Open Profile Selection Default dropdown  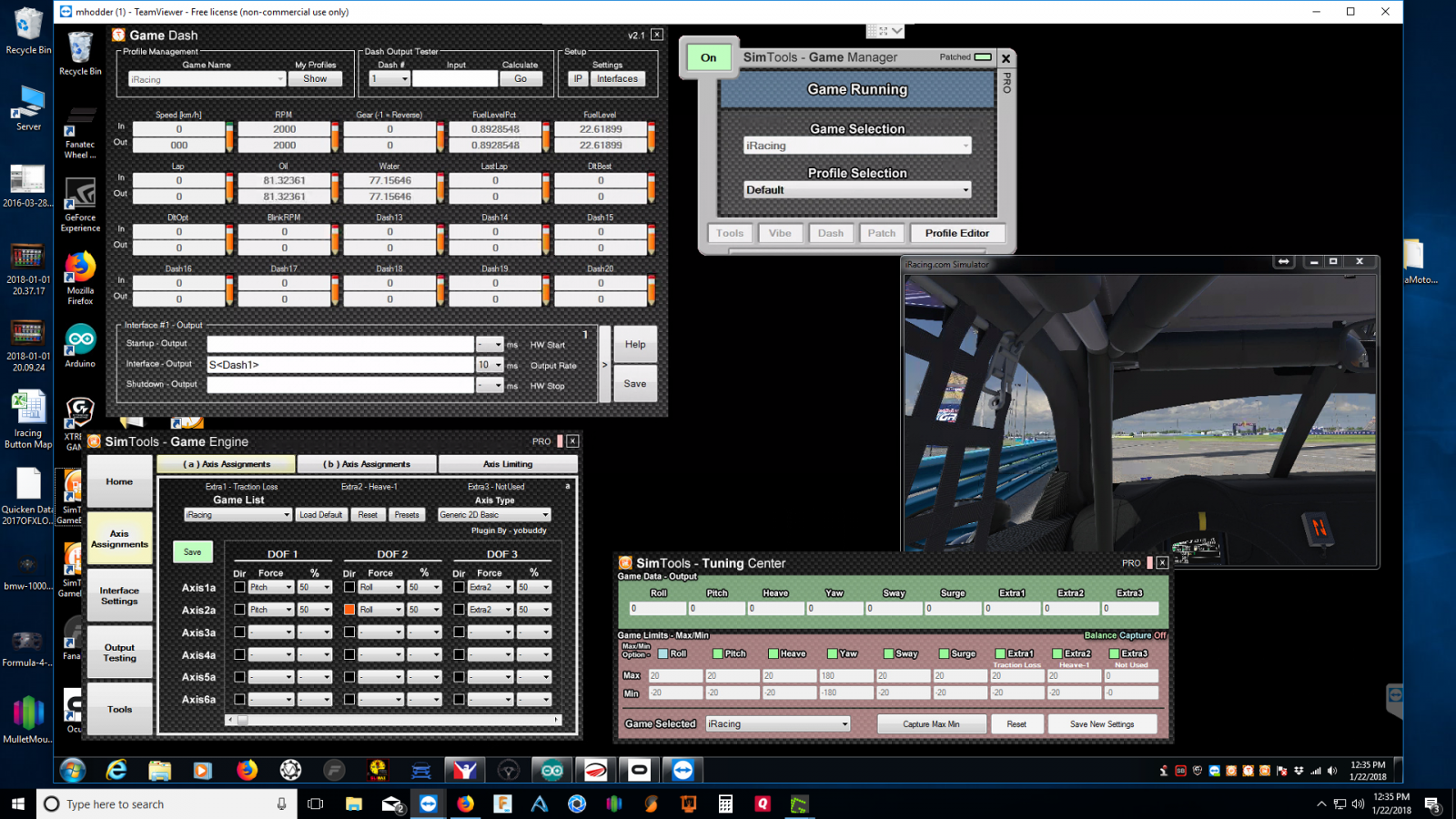[857, 190]
